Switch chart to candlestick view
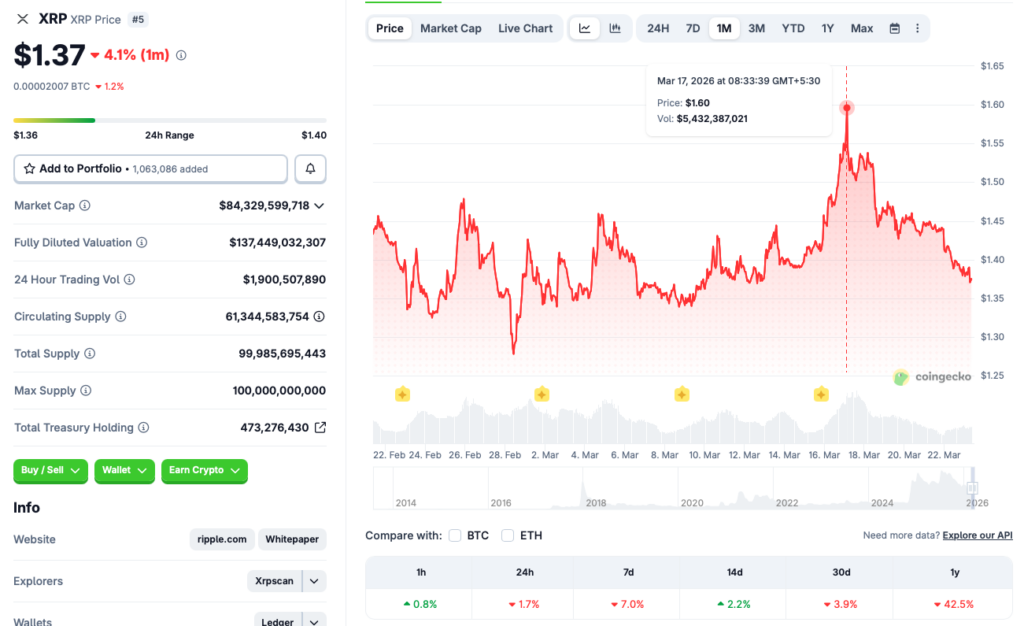Viewport: 1024px width, 626px height. [x=615, y=28]
